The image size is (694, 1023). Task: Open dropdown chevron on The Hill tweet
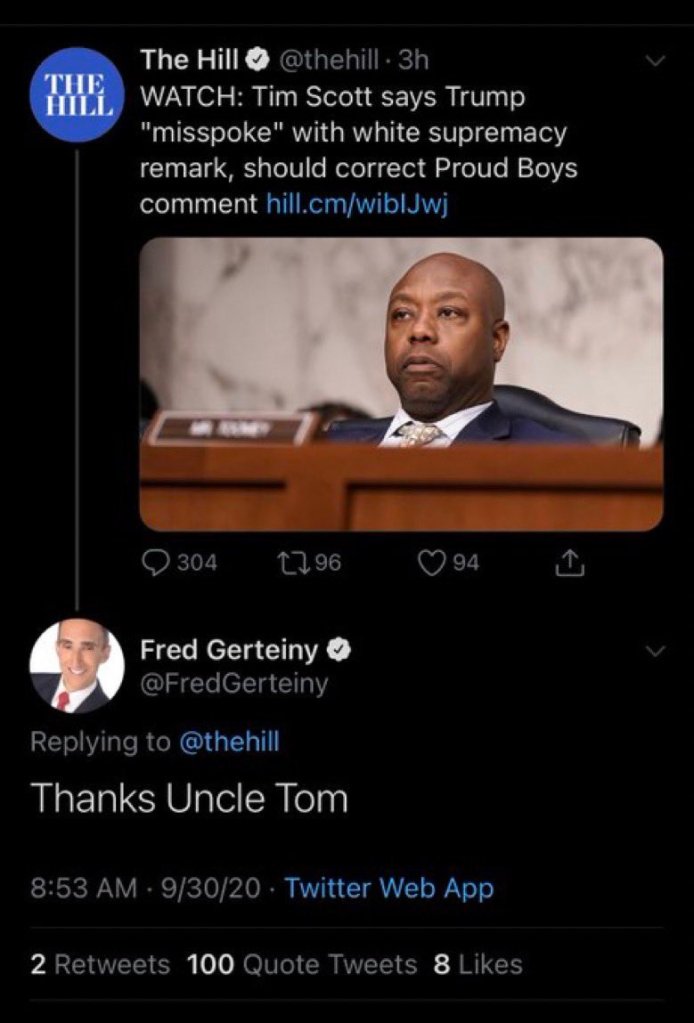tap(655, 62)
